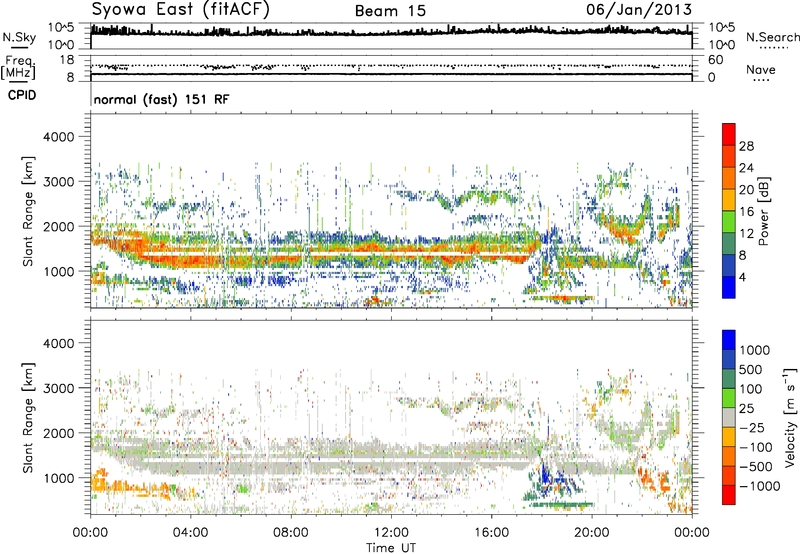Screen dimensions: 800x554
Task: Click the noise level trace in top panel
Action: pos(391,33)
